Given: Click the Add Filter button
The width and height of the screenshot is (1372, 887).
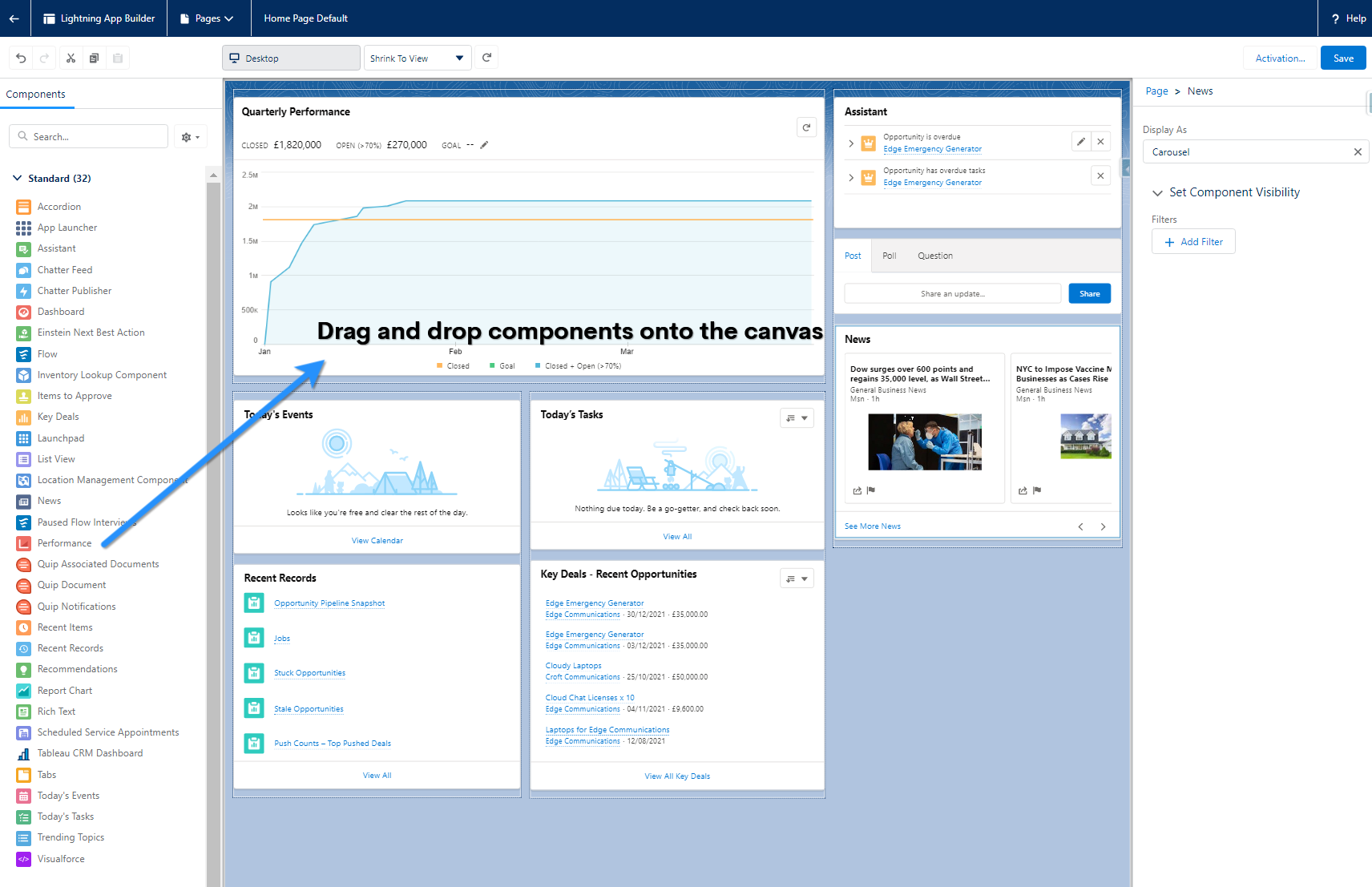Looking at the screenshot, I should (x=1193, y=242).
